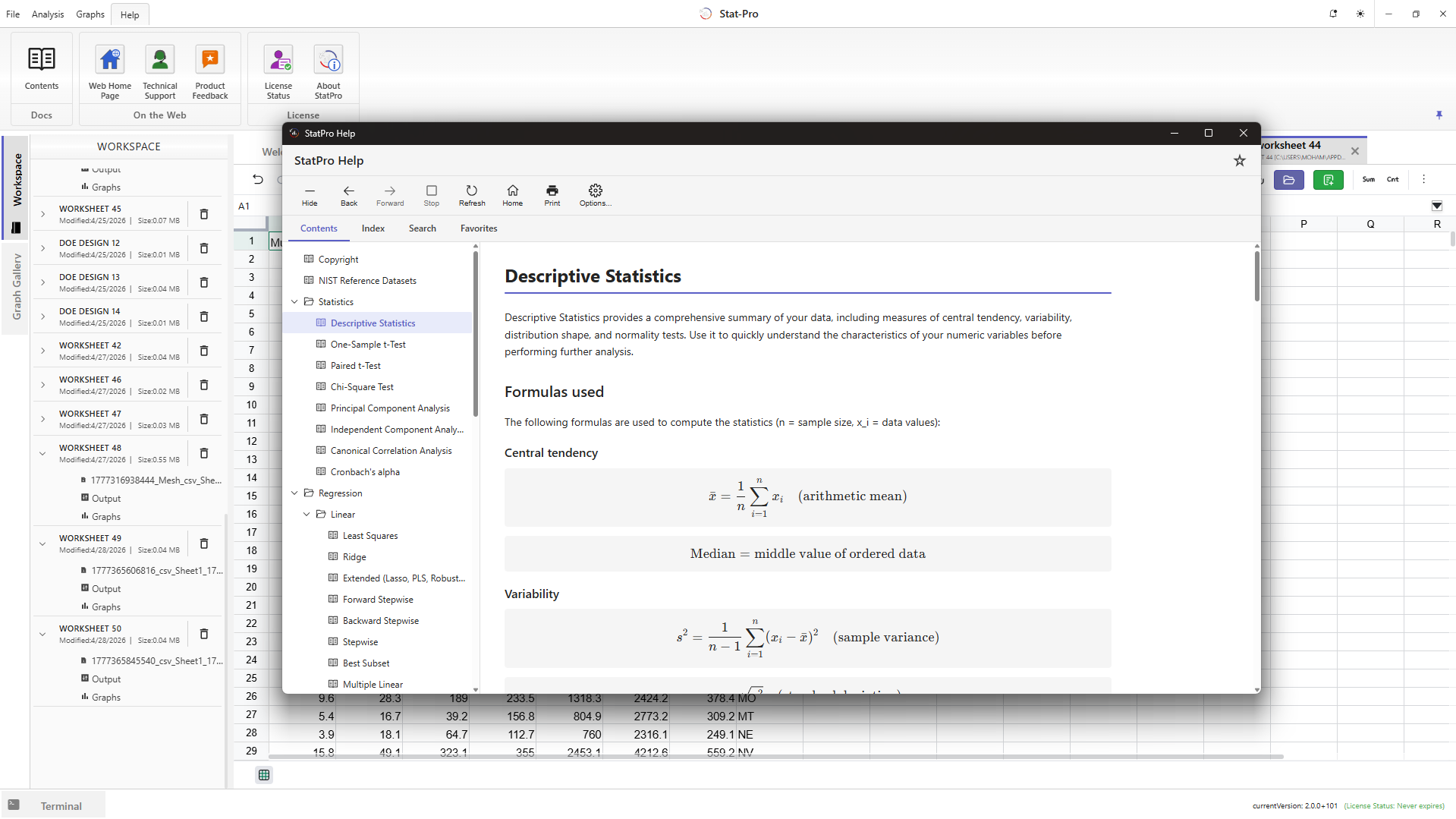Click the Sum button
Viewport: 1456px width, 819px height.
pos(1369,180)
